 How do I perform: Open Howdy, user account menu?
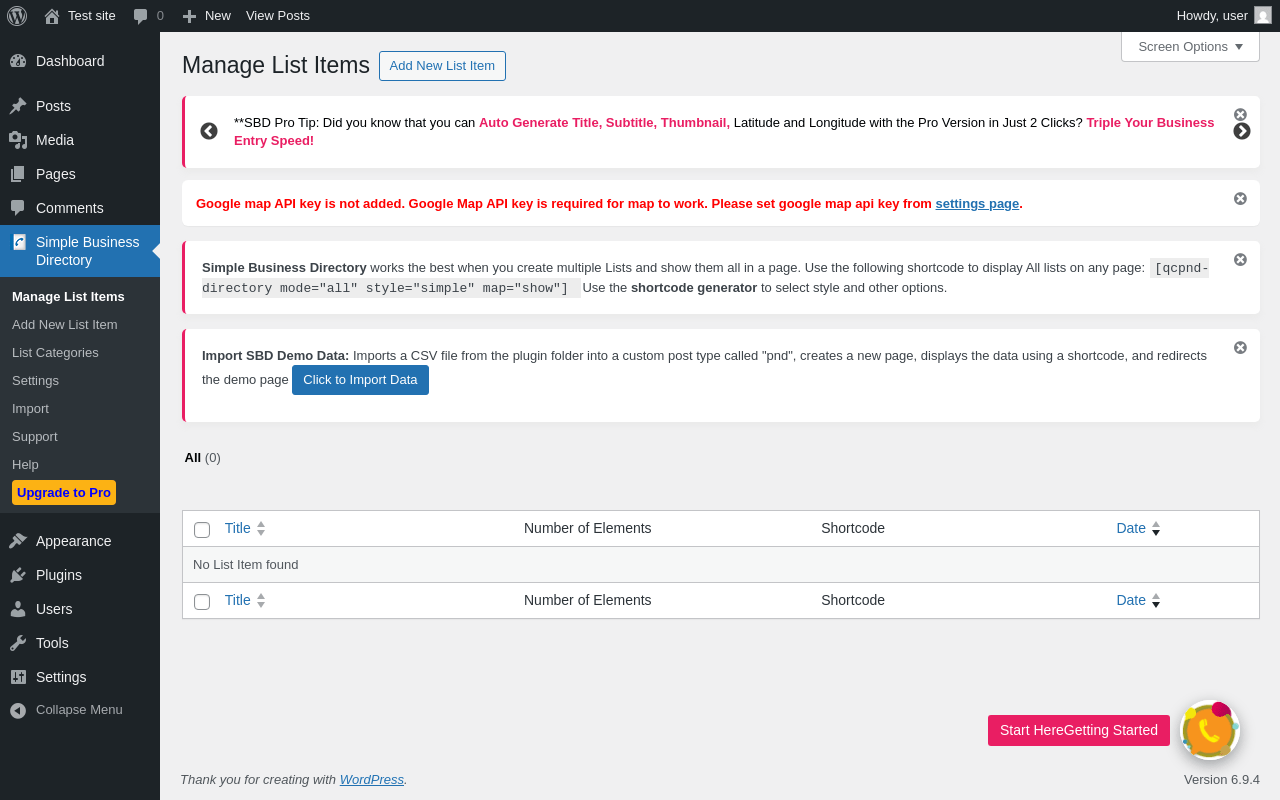pyautogui.click(x=1224, y=16)
